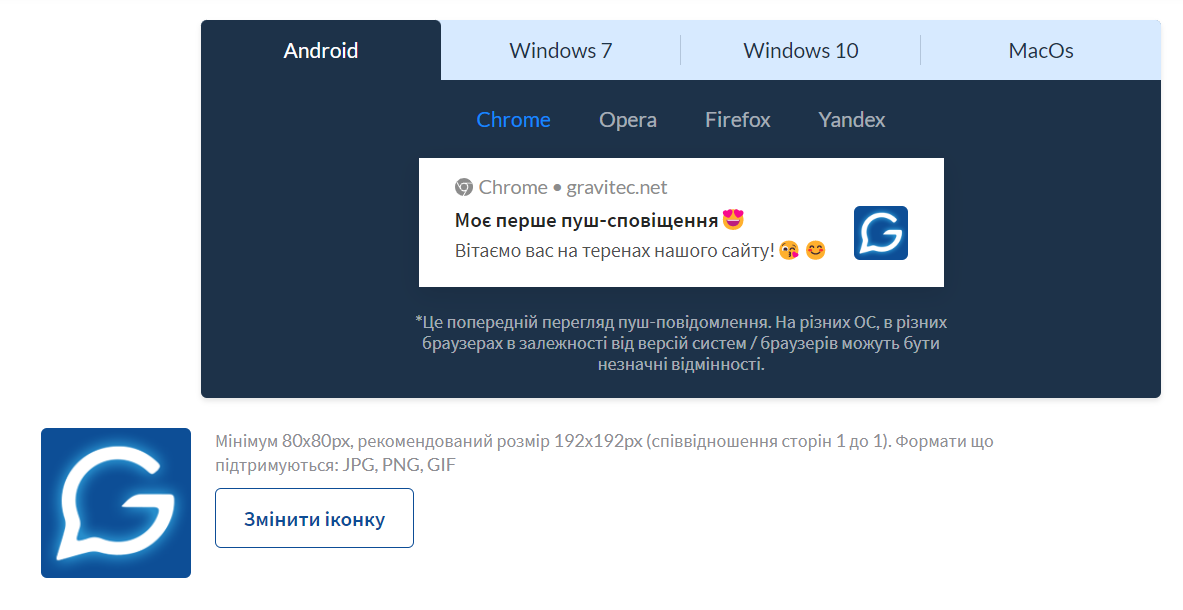Click the gravitec.net domain text
Image resolution: width=1183 pixels, height=610 pixels.
[616, 187]
